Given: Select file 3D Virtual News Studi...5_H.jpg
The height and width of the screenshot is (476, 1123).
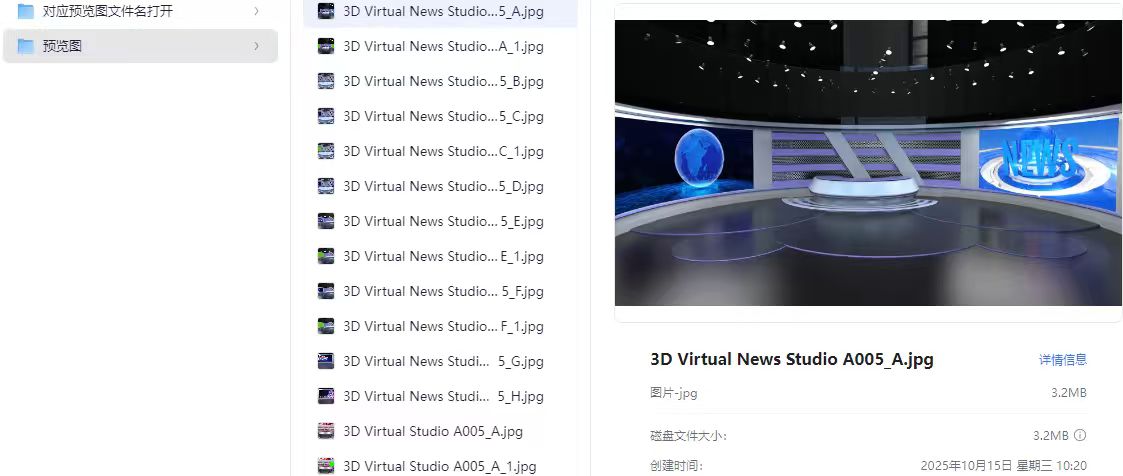Looking at the screenshot, I should click(x=440, y=396).
